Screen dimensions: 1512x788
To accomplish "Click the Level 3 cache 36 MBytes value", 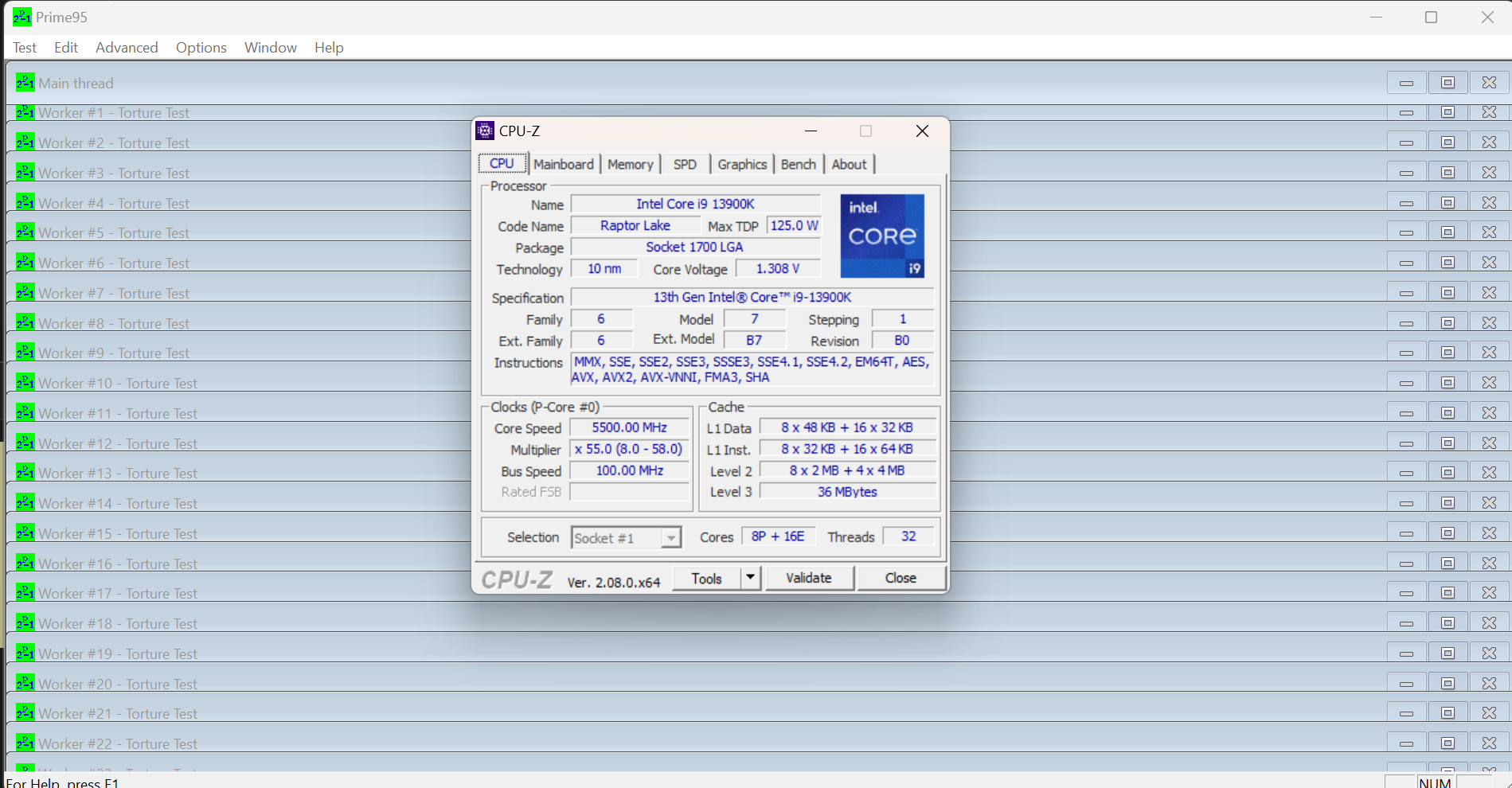I will [847, 492].
